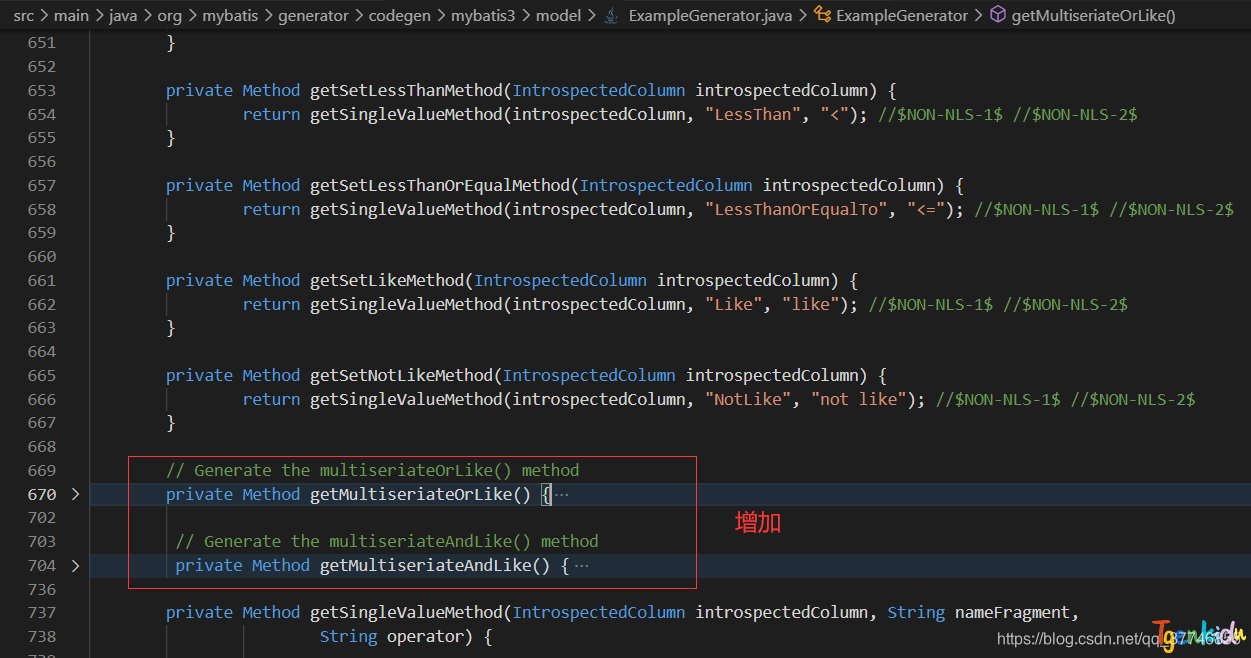Click getSetNotLikeMethod method name
This screenshot has width=1251, height=658.
click(x=402, y=375)
